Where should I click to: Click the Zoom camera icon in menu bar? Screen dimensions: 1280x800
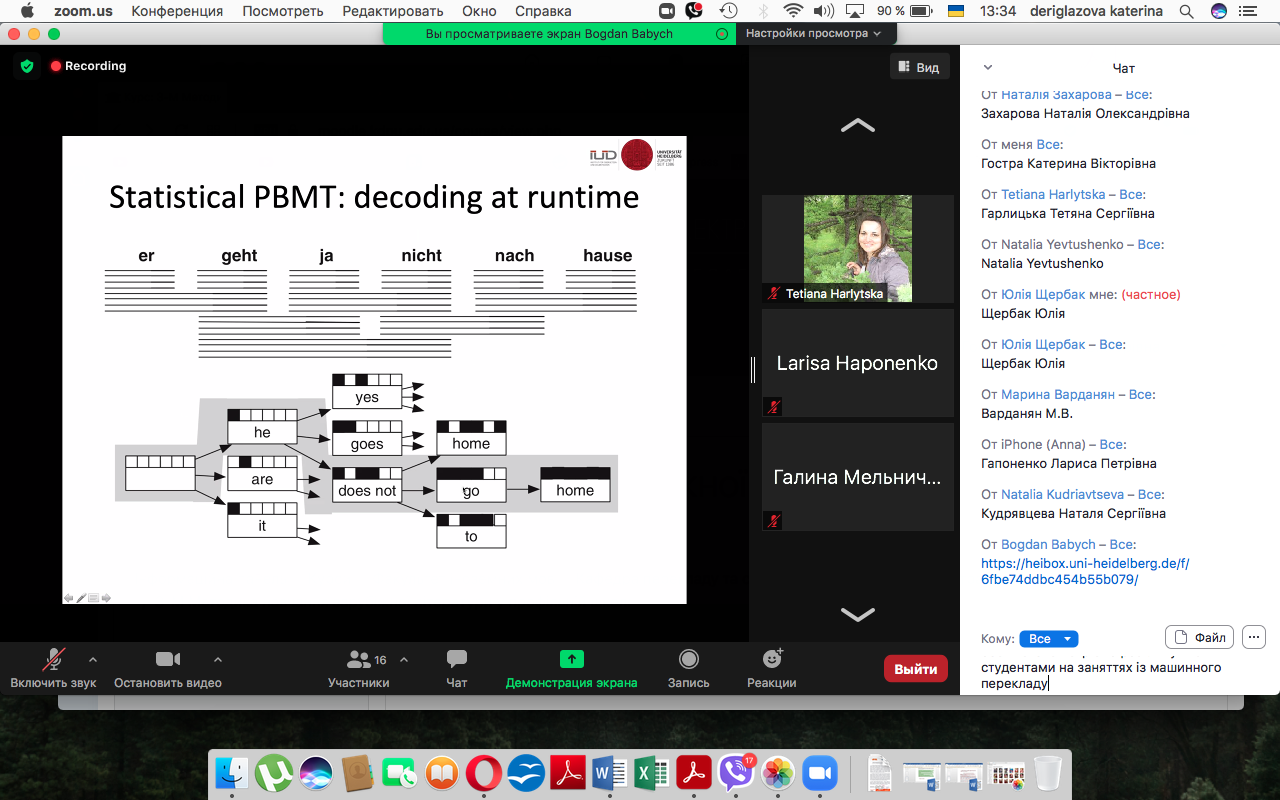tap(668, 11)
